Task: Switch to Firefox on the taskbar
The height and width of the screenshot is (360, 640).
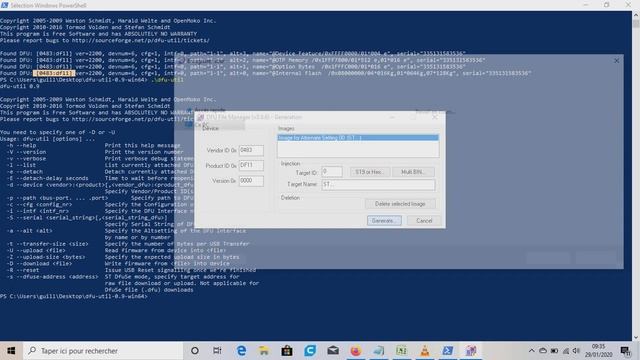Action: tap(356, 351)
